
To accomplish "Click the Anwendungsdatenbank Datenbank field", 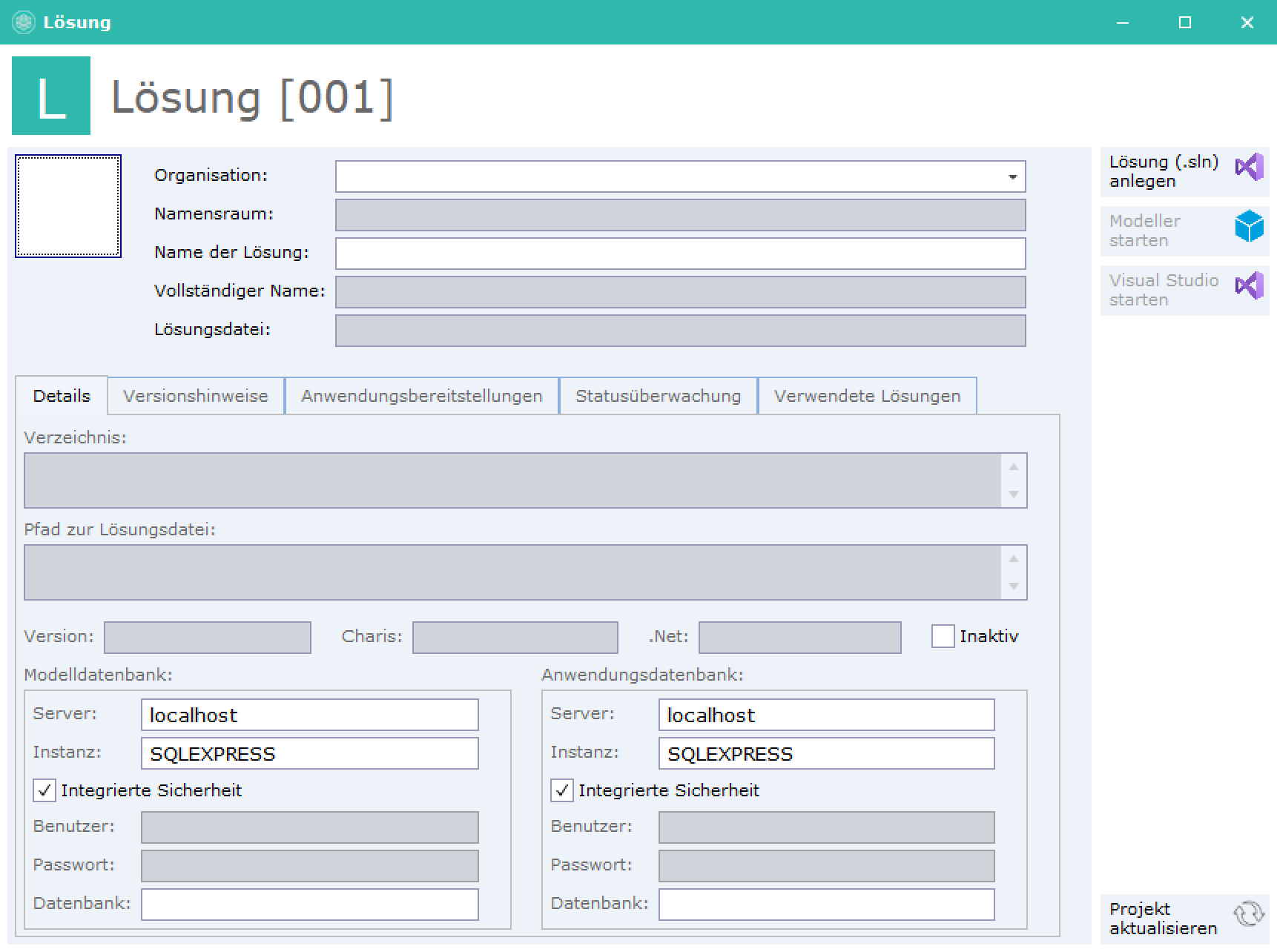I will [x=827, y=905].
